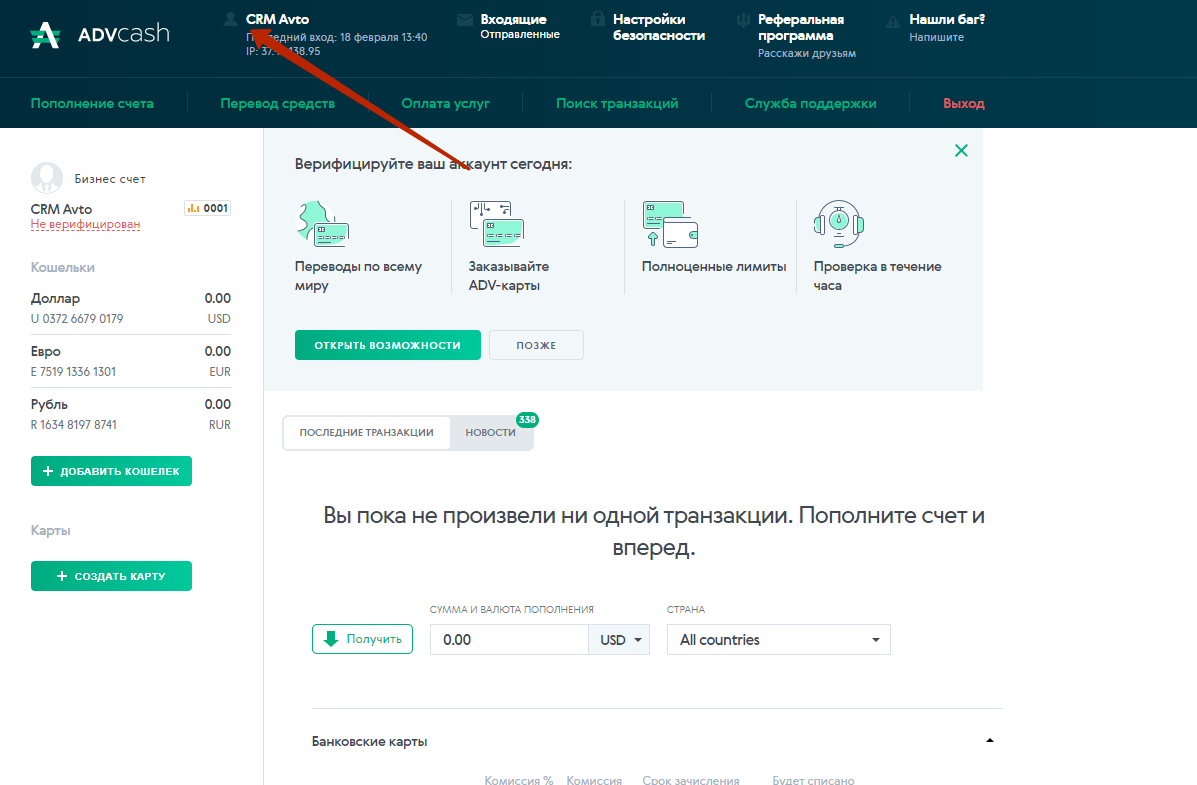
Task: Close the verification banner
Action: point(961,151)
